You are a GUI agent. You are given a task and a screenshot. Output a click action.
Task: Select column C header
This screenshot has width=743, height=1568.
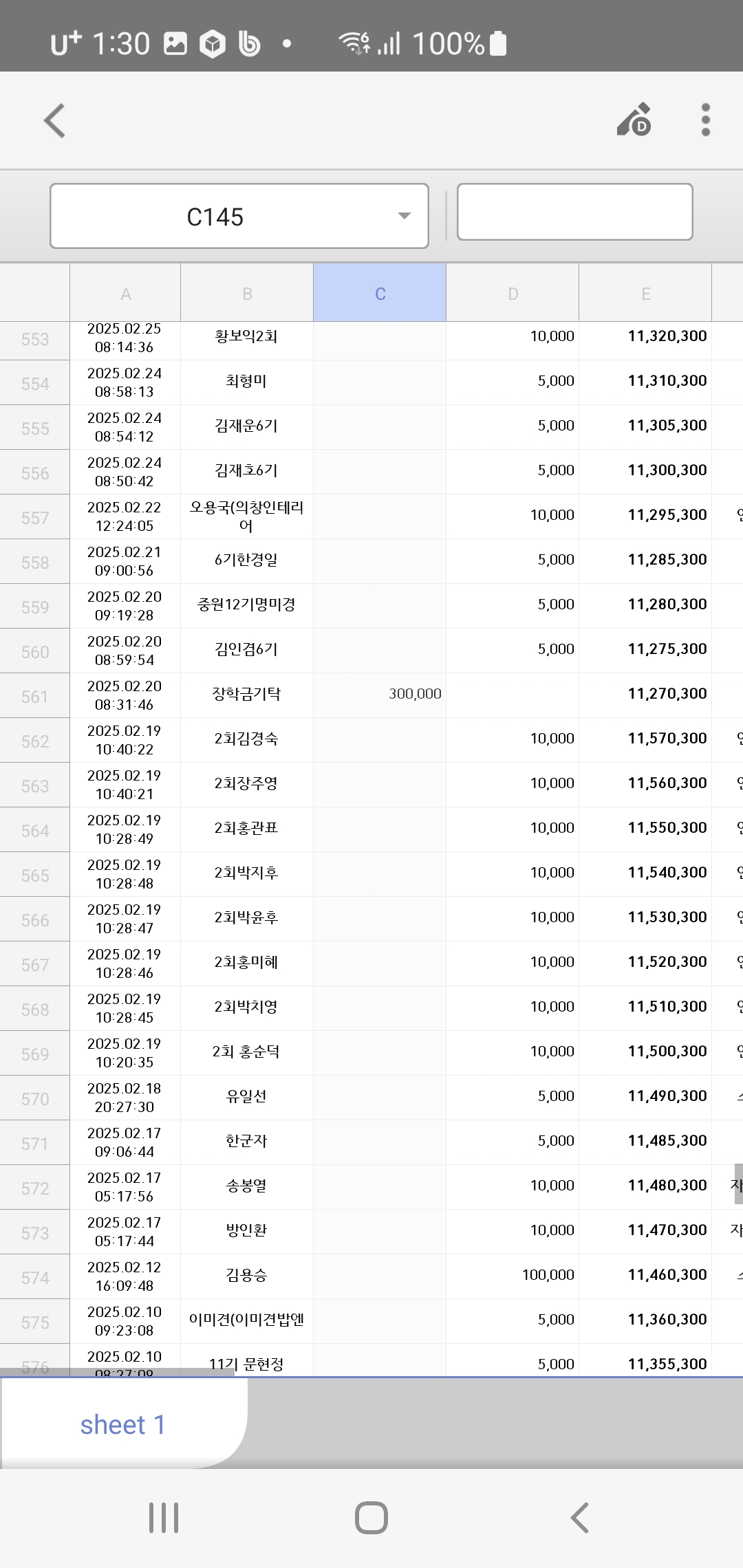coord(380,294)
